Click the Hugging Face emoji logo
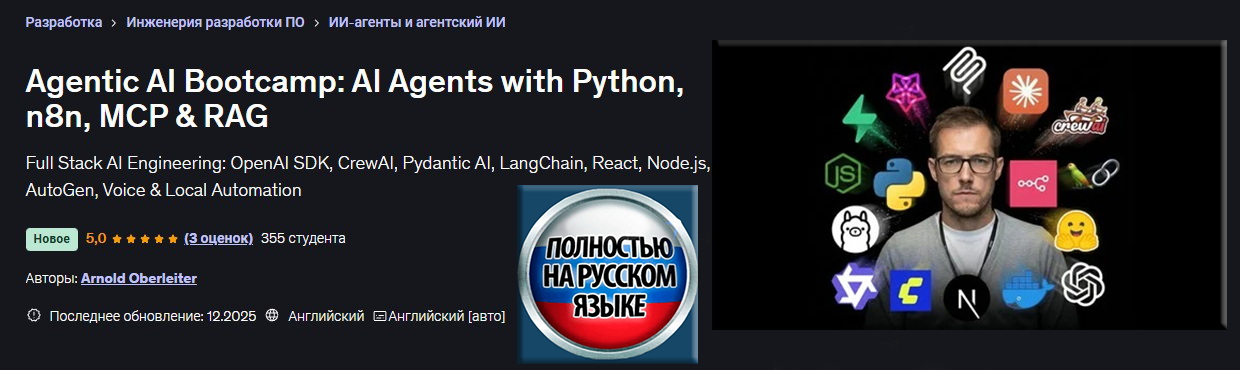This screenshot has width=1240, height=370. pyautogui.click(x=1077, y=231)
